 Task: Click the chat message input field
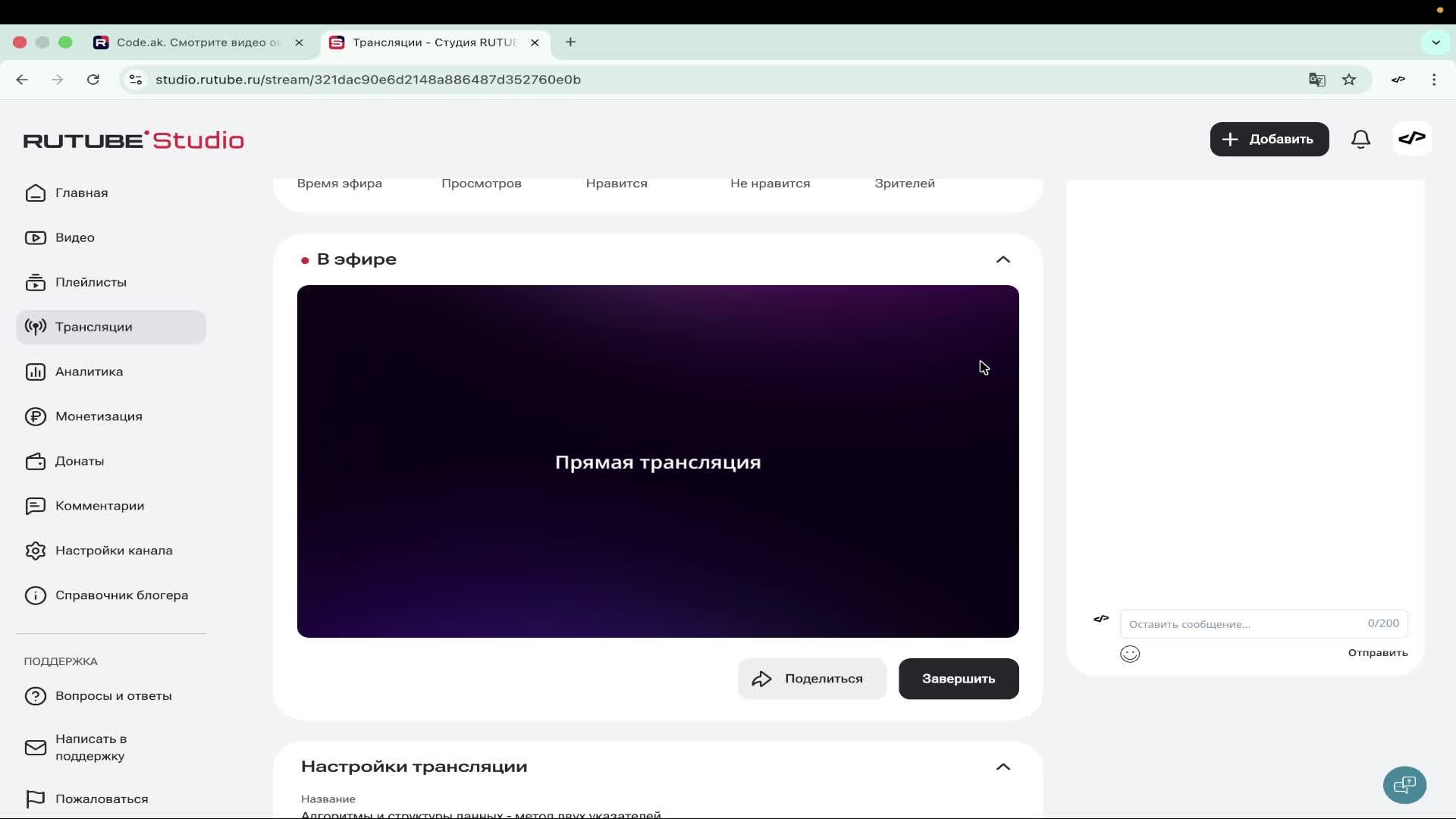coord(1244,624)
